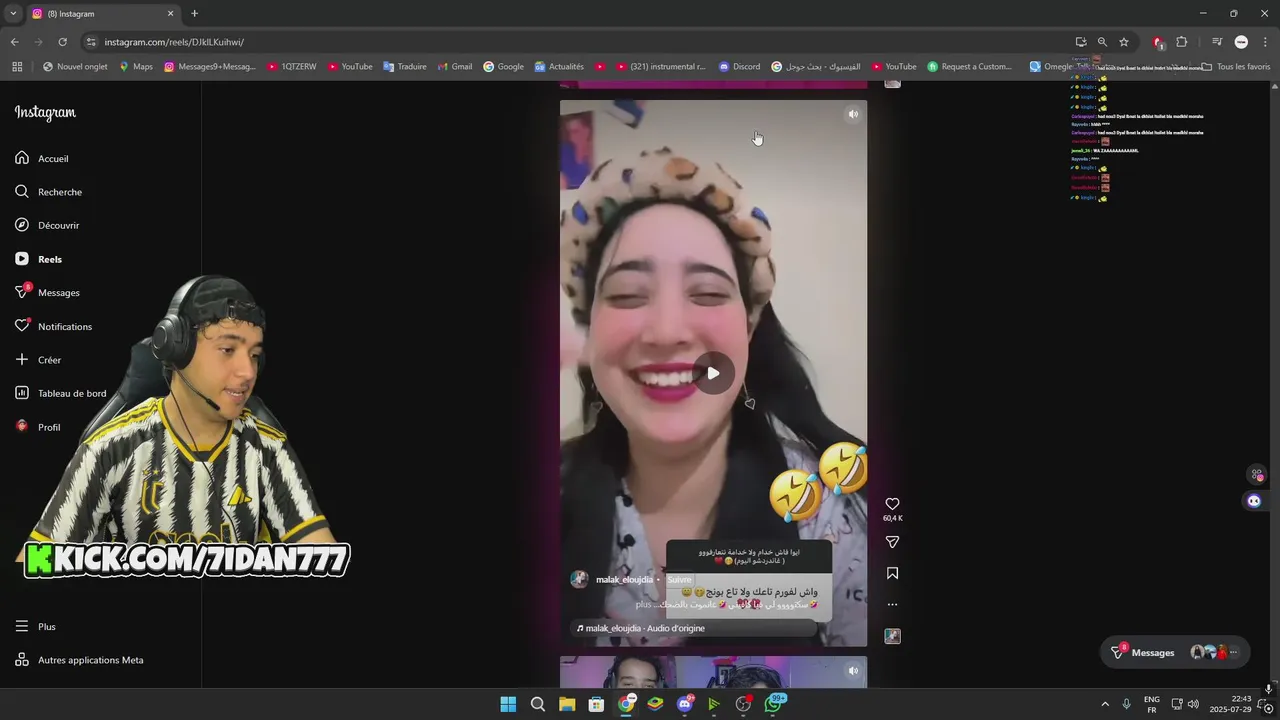
Task: Open malak_eloujdia Audio d'origine link
Action: pos(645,628)
